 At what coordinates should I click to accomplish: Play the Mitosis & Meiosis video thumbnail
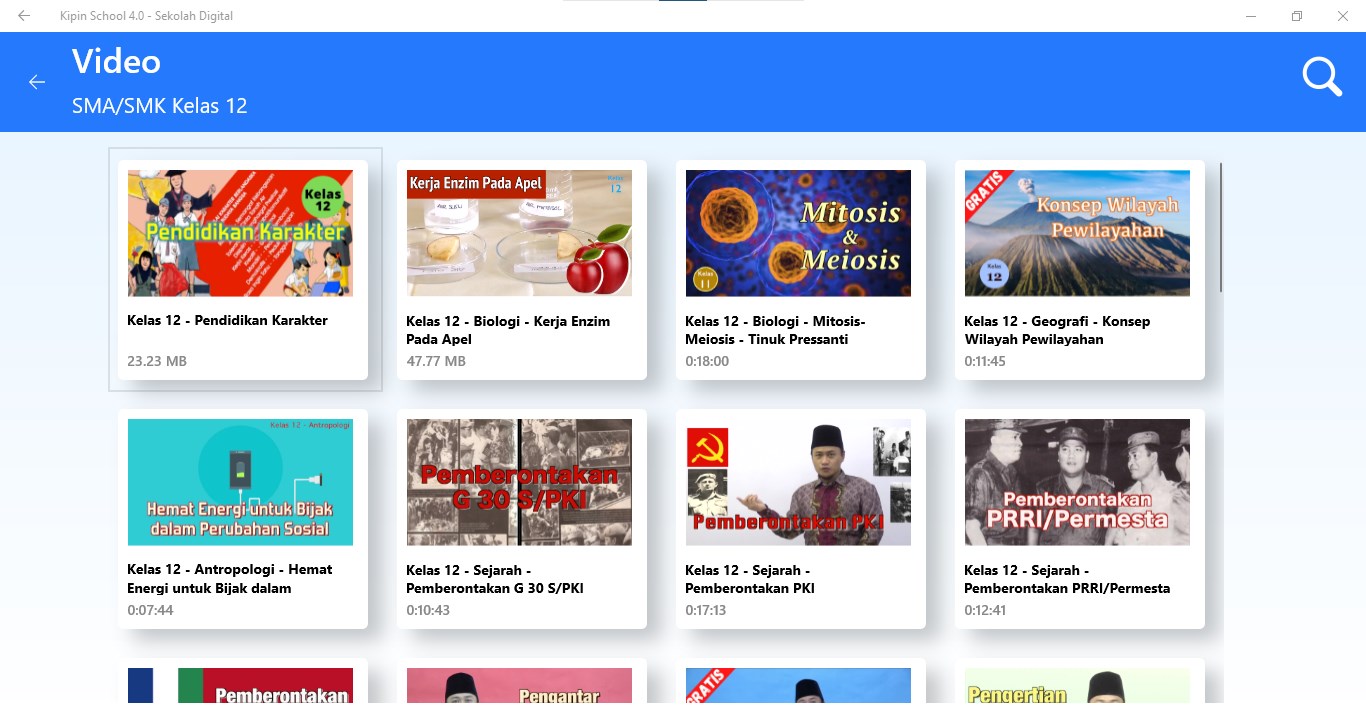pyautogui.click(x=798, y=233)
